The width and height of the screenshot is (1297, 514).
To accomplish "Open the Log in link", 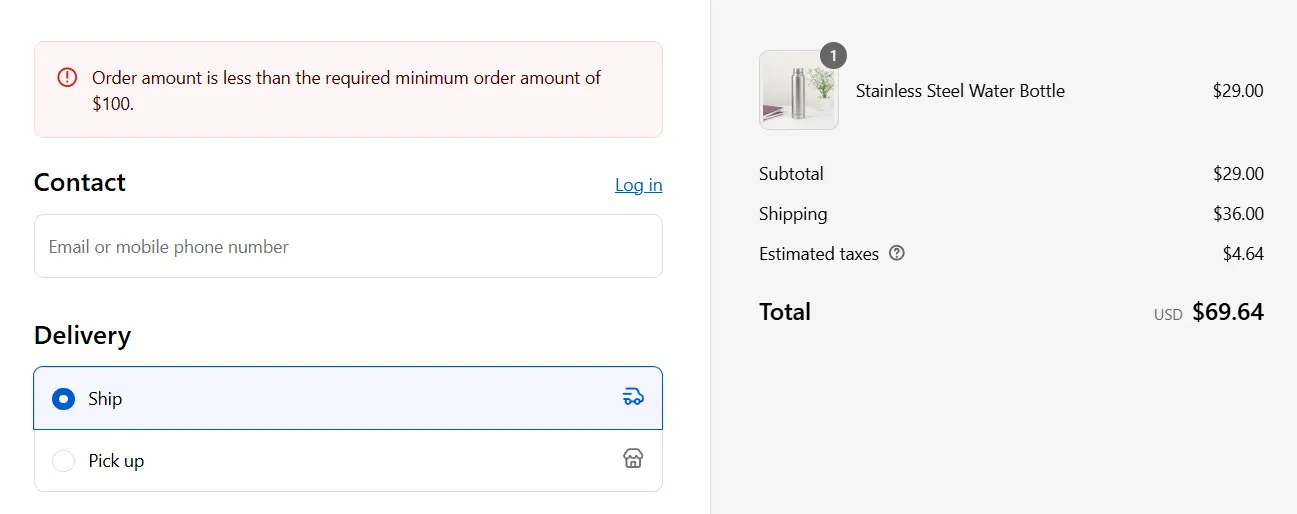I will point(638,185).
